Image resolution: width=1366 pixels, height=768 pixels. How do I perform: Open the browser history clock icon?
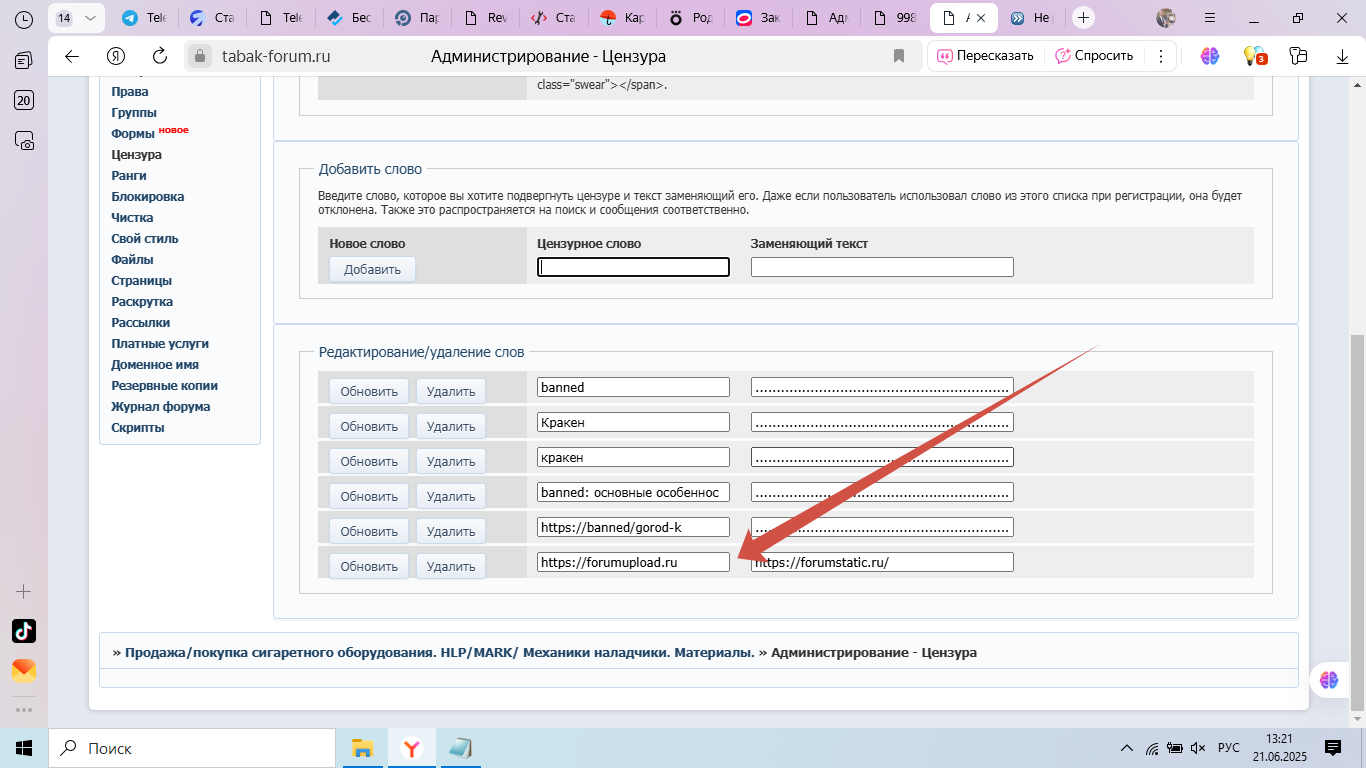(x=24, y=19)
